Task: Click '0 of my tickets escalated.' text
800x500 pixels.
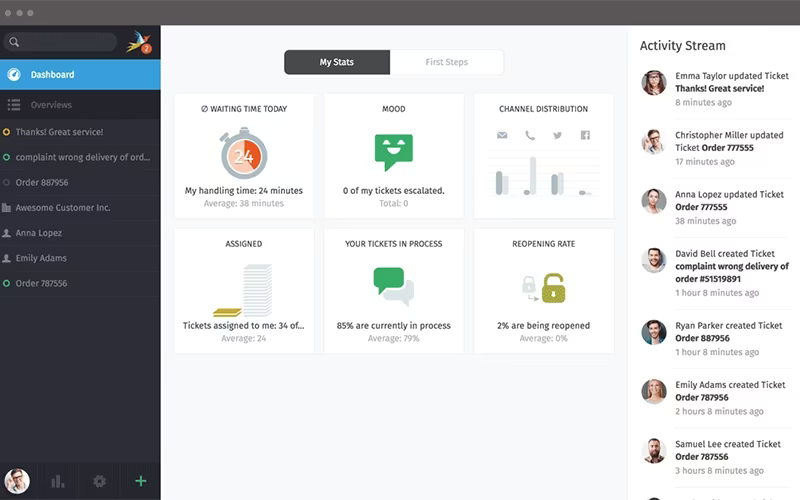Action: coord(393,191)
